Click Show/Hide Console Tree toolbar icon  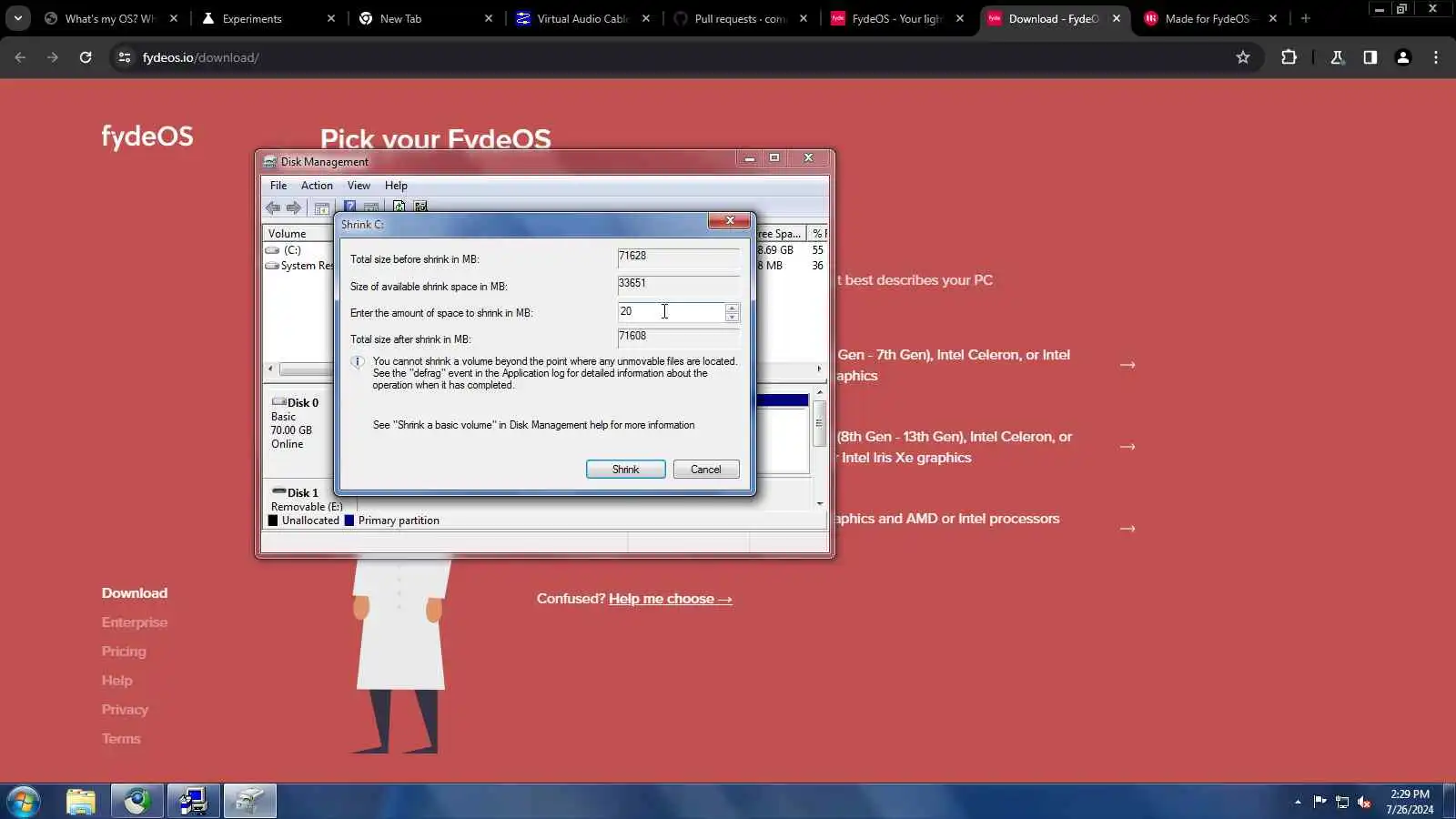point(321,207)
